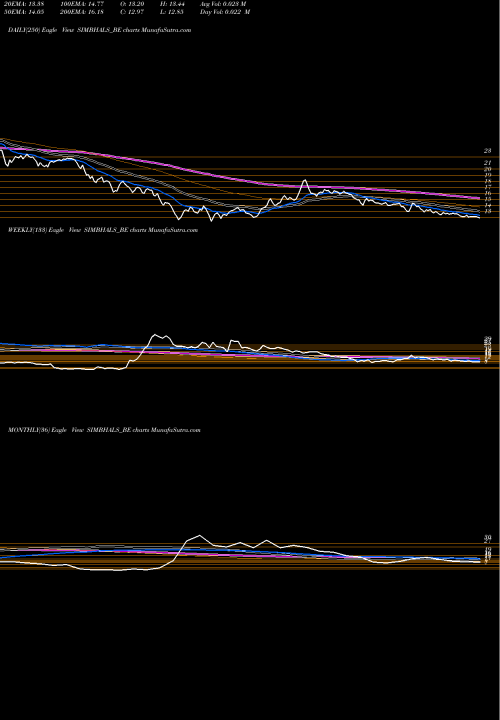The image size is (500, 720).
Task: Click the '14' price label on daily axis
Action: pos(488,205)
